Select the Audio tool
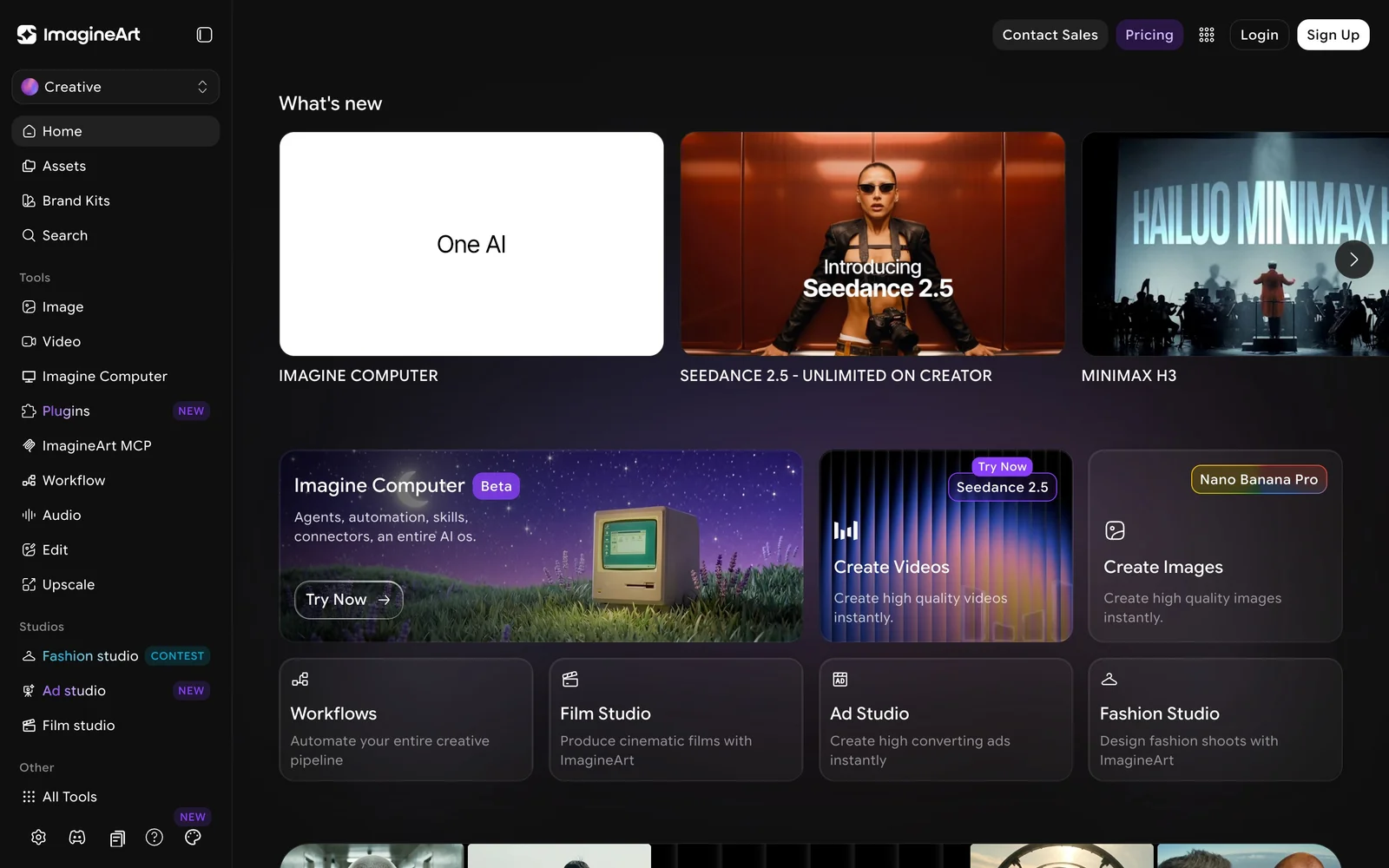The width and height of the screenshot is (1389, 868). [115, 515]
